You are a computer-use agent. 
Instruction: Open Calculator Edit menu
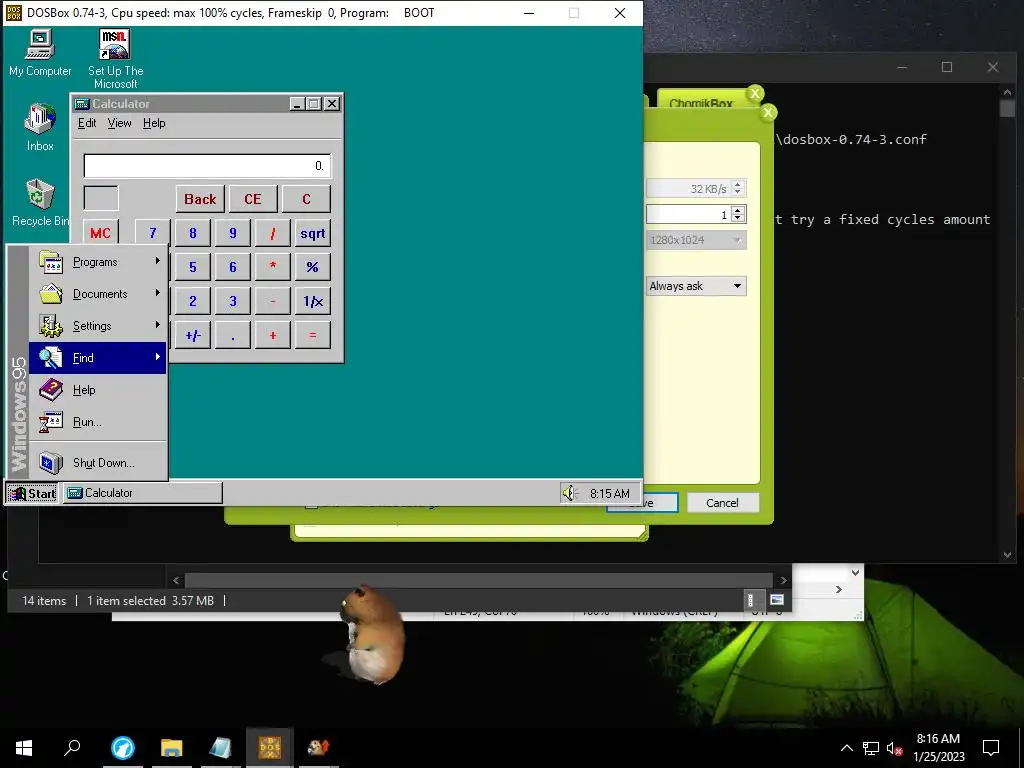pyautogui.click(x=87, y=123)
